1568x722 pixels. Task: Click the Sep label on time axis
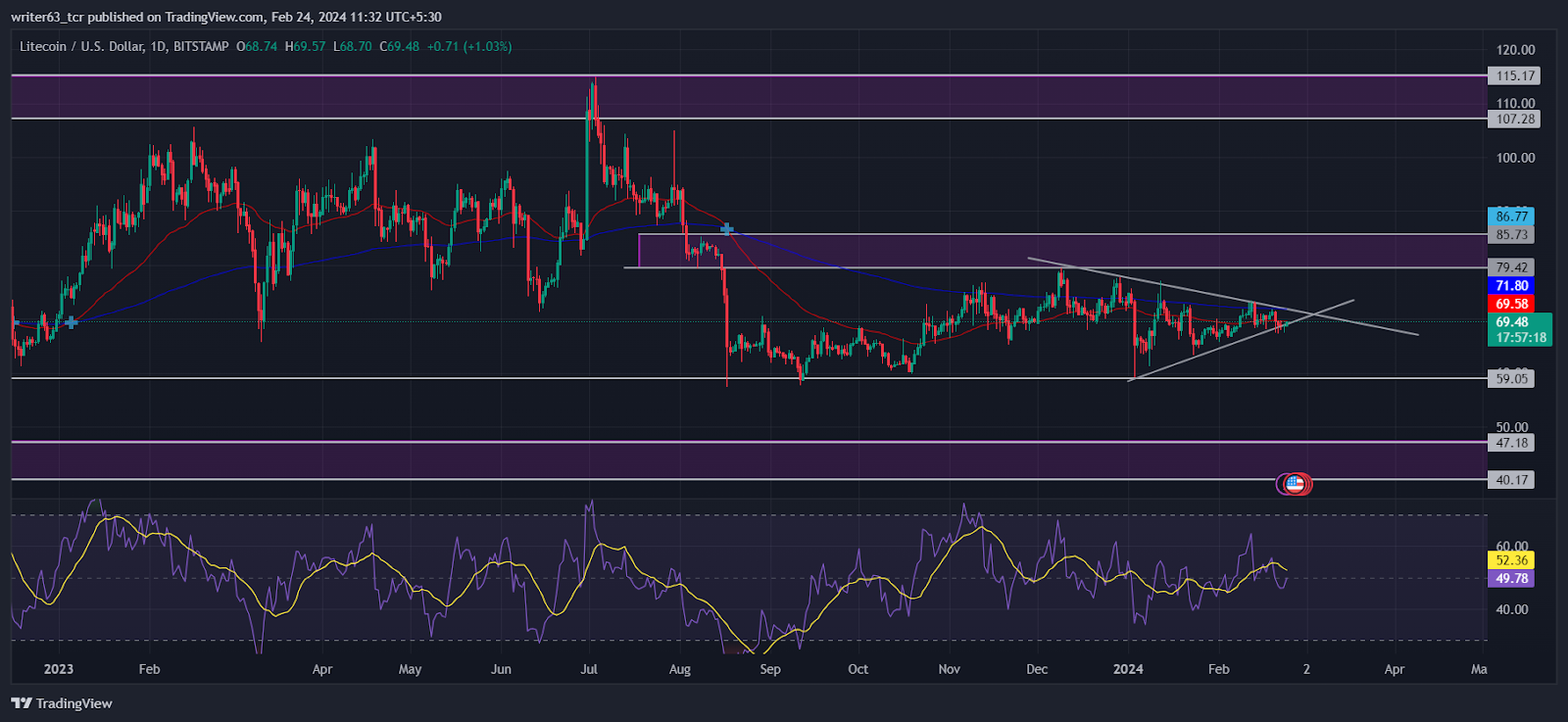770,669
